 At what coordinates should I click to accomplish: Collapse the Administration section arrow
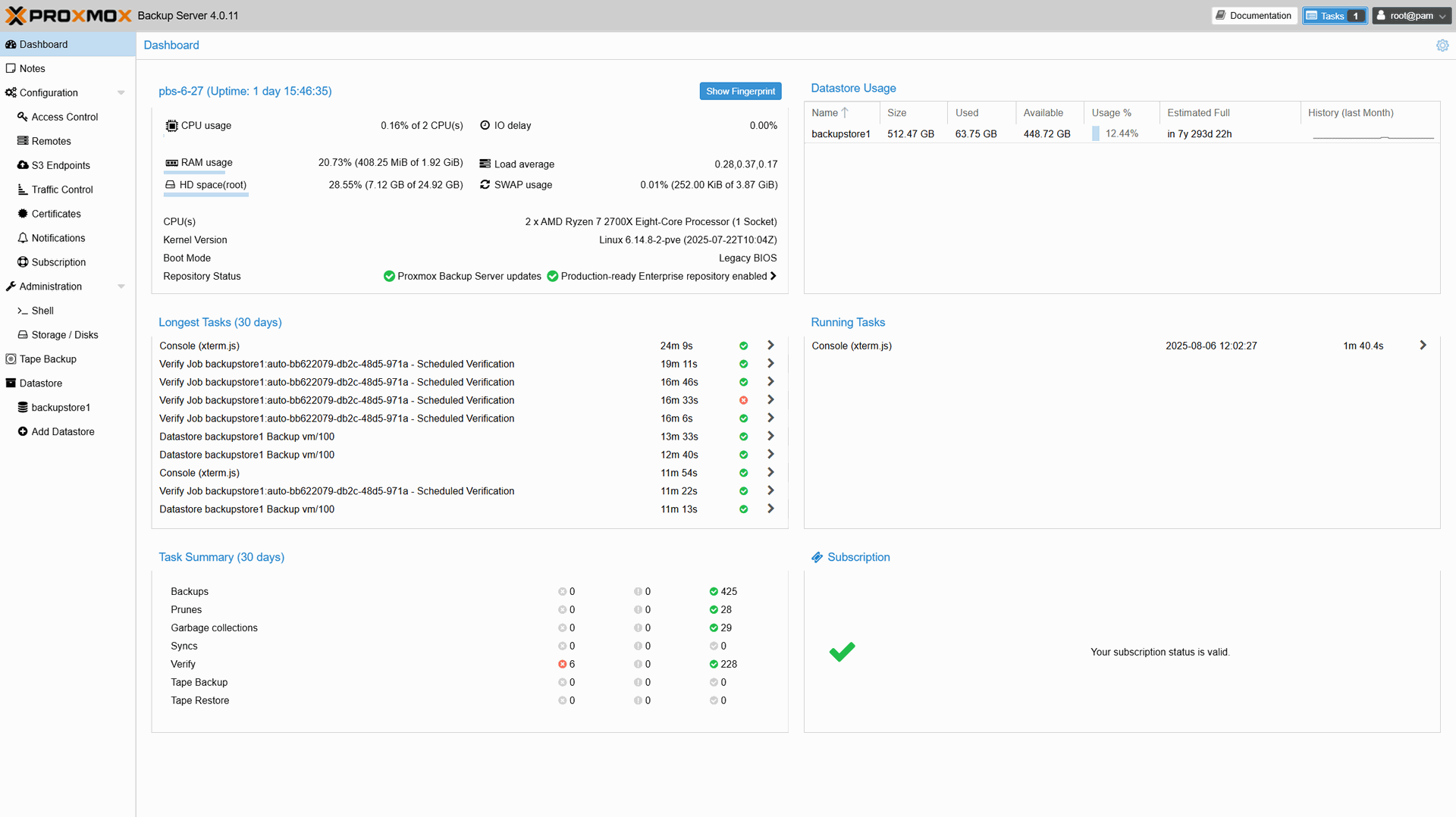[x=121, y=286]
